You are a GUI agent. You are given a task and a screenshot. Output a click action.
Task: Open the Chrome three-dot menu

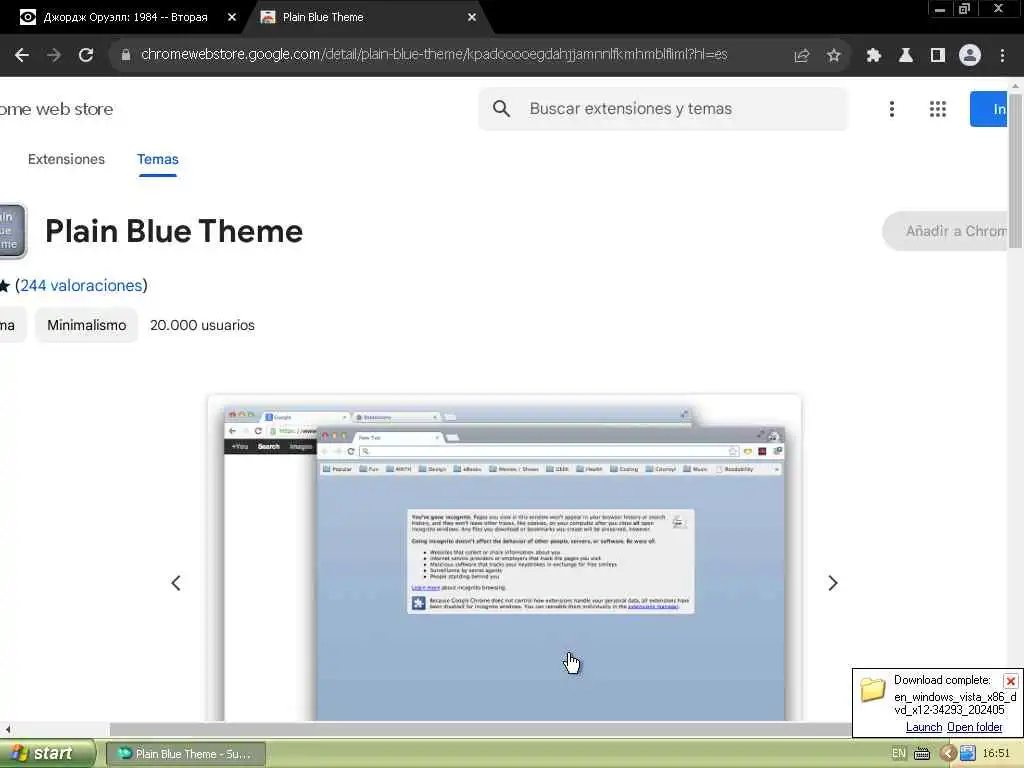(x=1002, y=56)
